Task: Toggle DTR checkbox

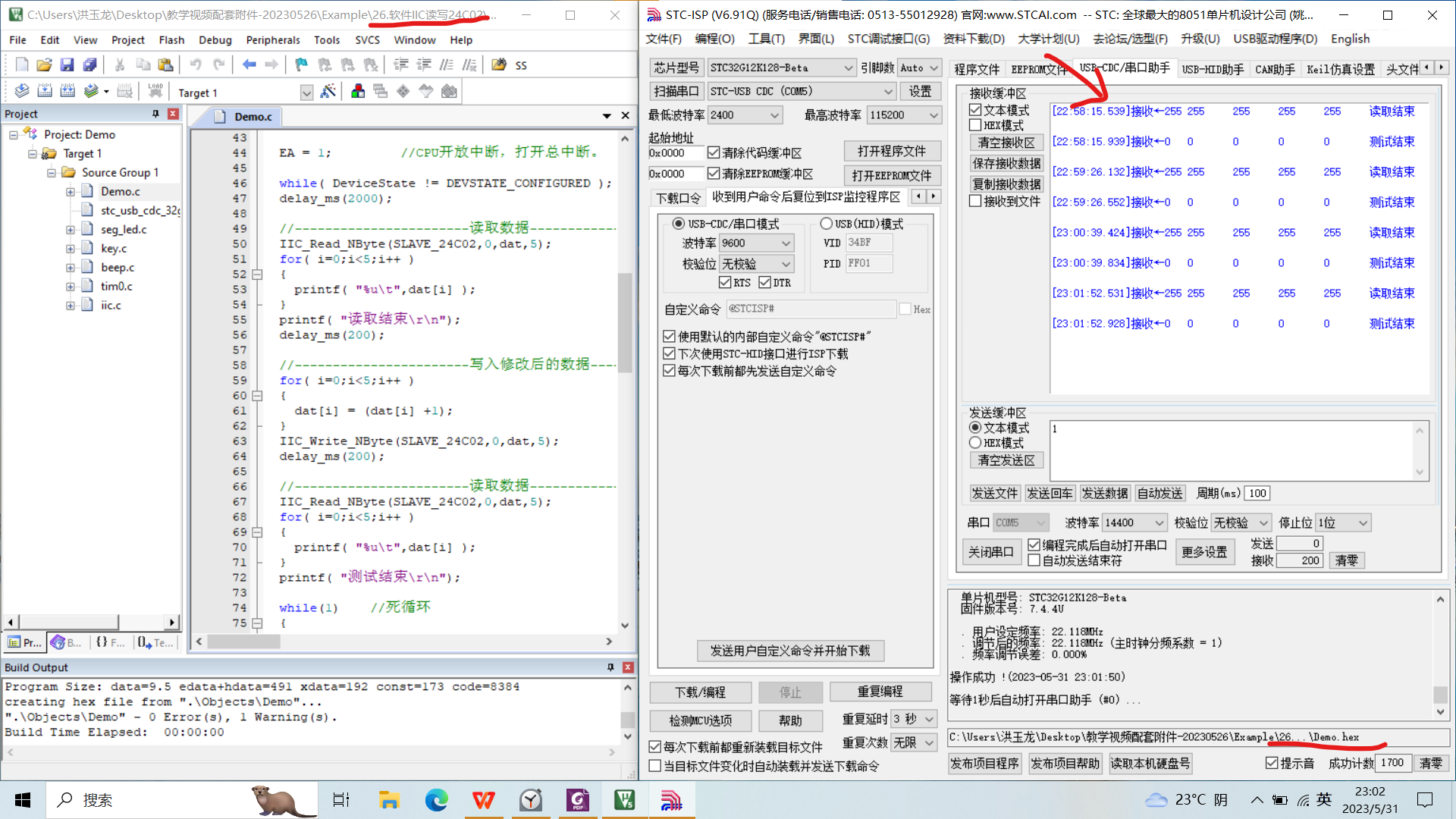Action: [x=764, y=283]
